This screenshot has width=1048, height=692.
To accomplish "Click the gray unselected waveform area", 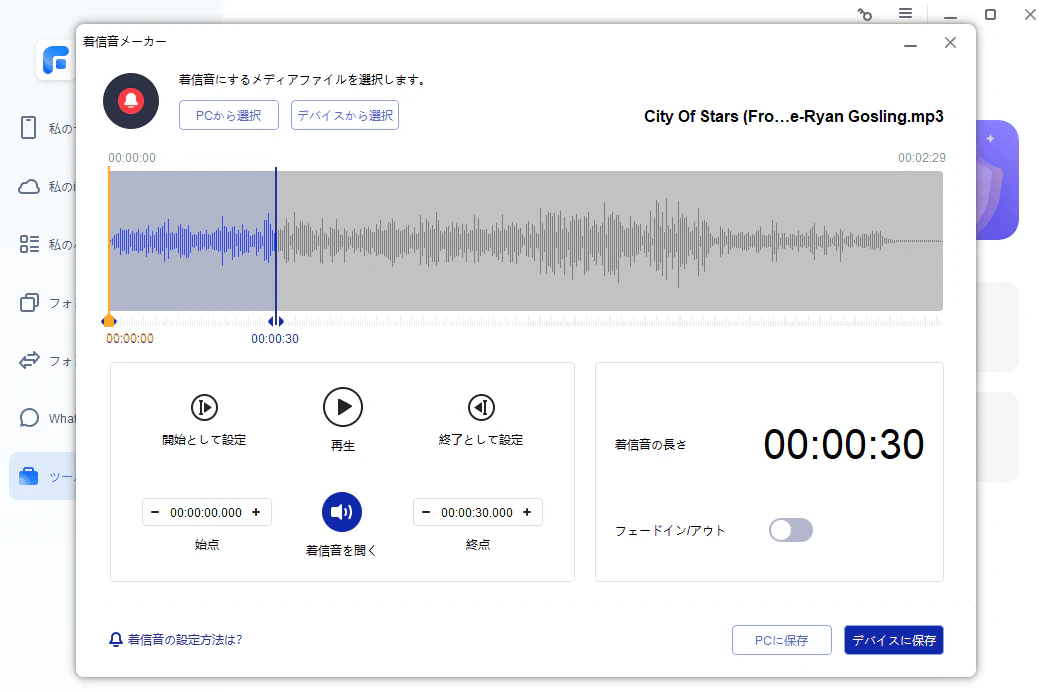I will (x=610, y=241).
